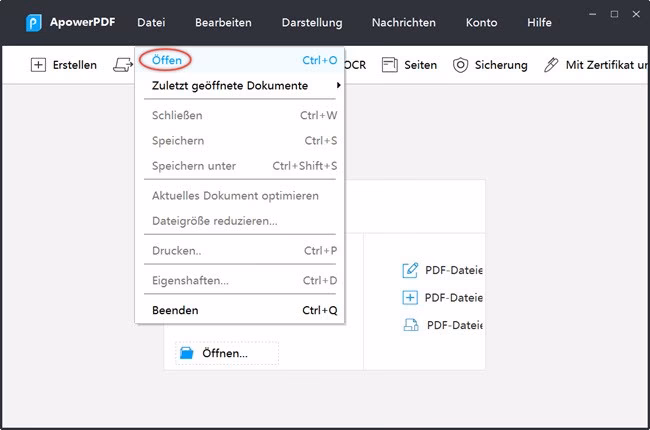This screenshot has width=650, height=430.
Task: Click the create PDF-Datei plus icon
Action: click(410, 298)
